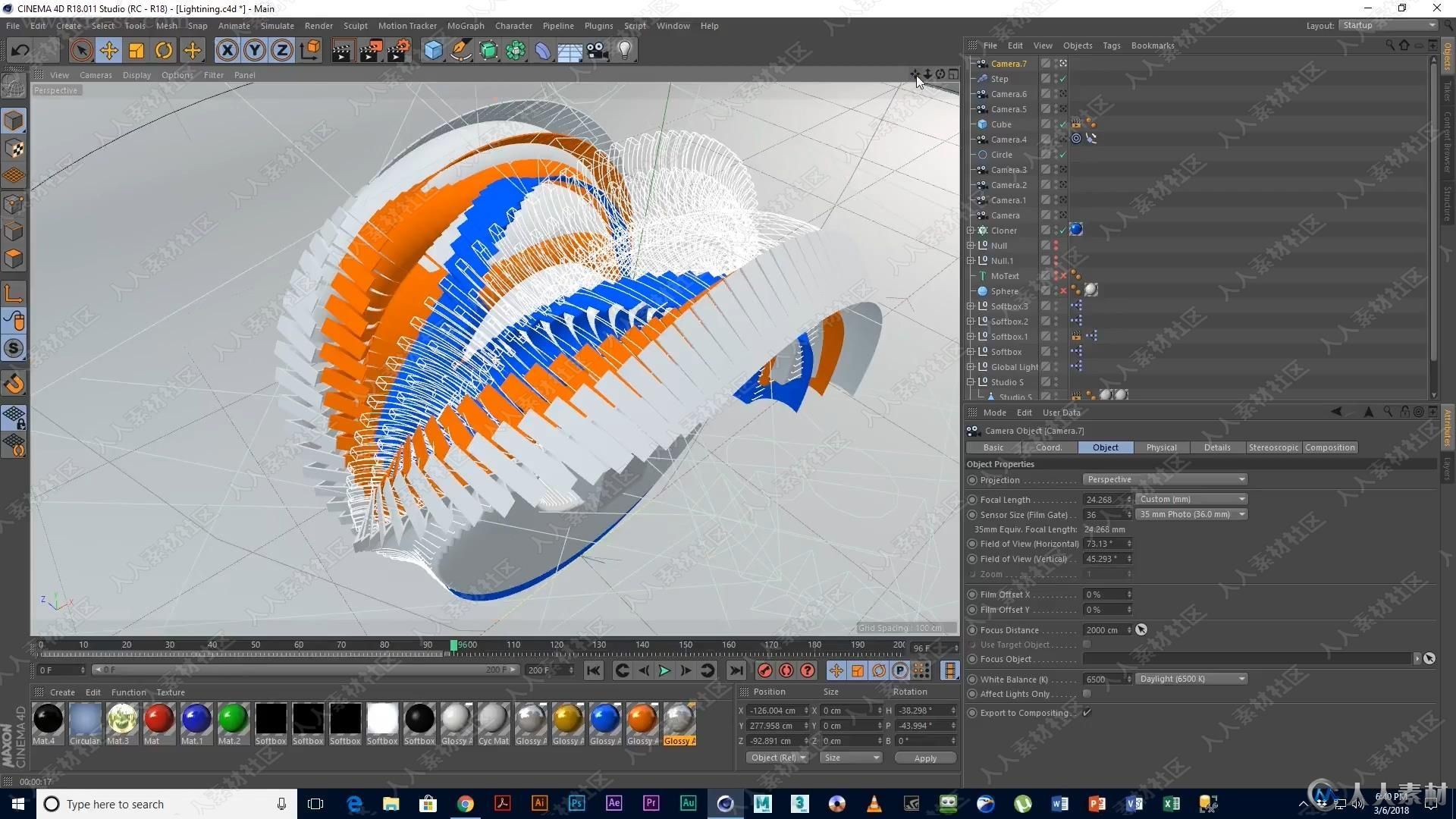Open the Physical tab for Camera.7
Image resolution: width=1456 pixels, height=819 pixels.
point(1162,447)
